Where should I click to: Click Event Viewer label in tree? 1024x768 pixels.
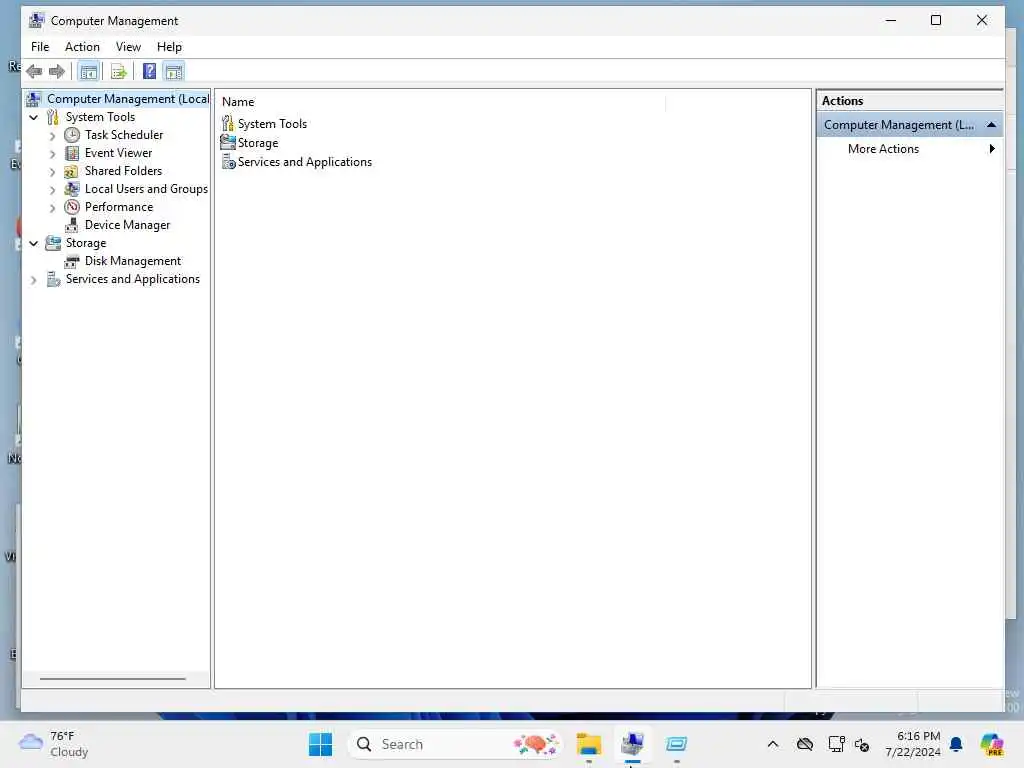(x=118, y=153)
